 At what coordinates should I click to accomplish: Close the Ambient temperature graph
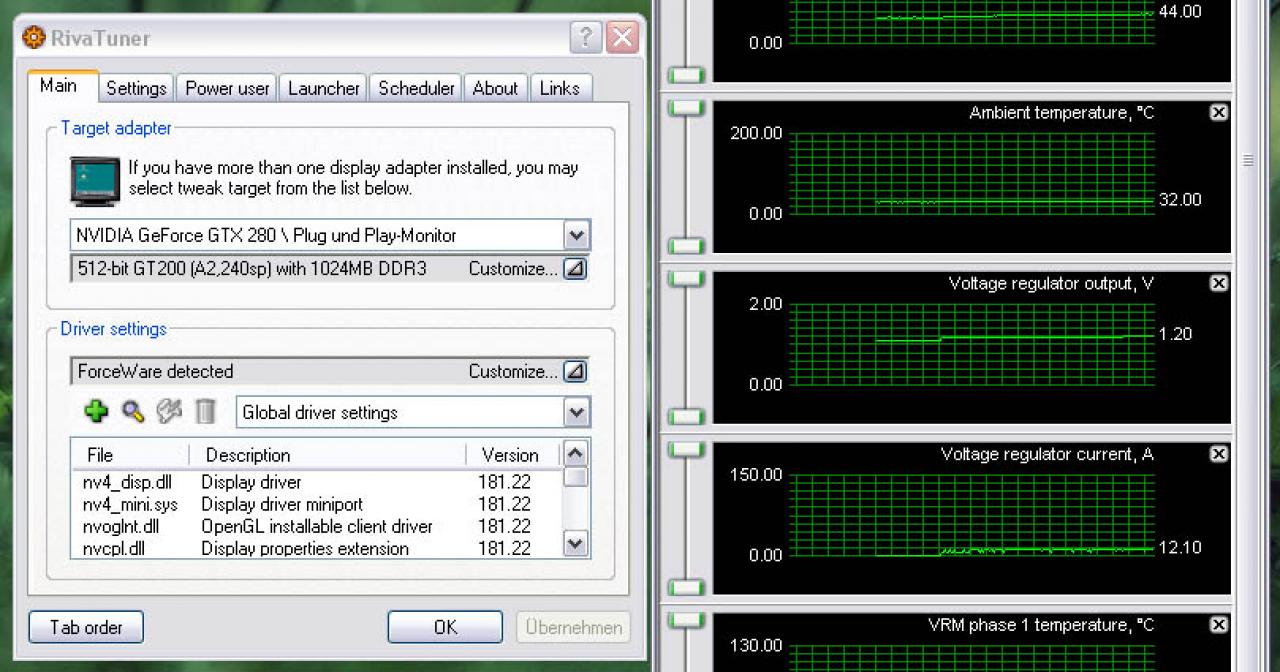pyautogui.click(x=1218, y=113)
